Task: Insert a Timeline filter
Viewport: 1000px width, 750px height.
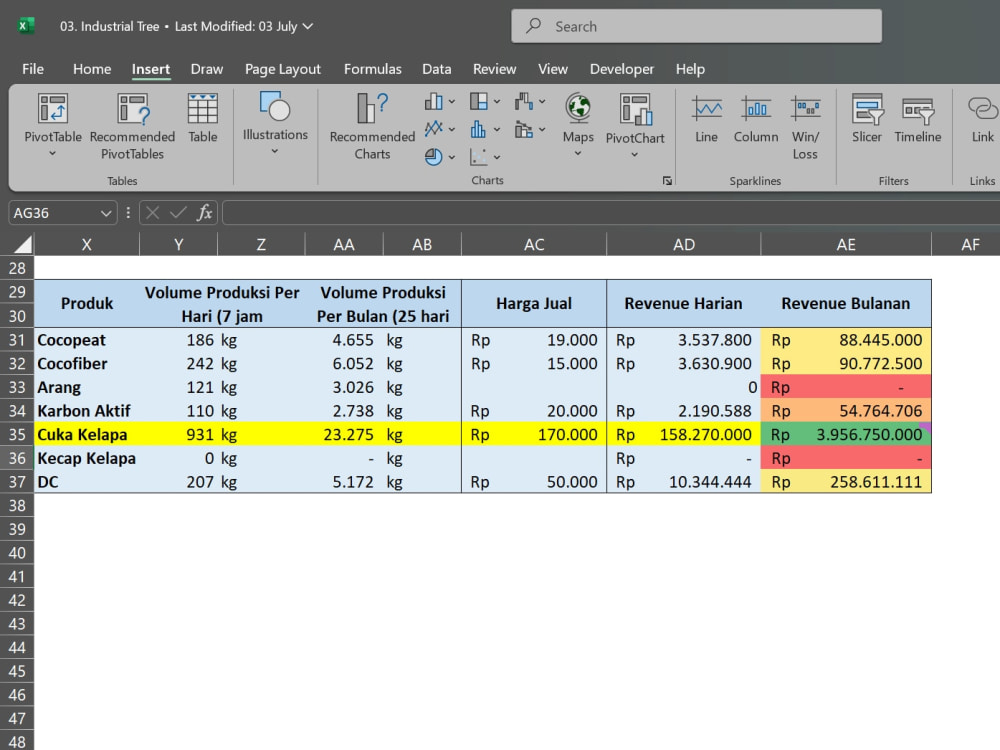Action: point(918,119)
